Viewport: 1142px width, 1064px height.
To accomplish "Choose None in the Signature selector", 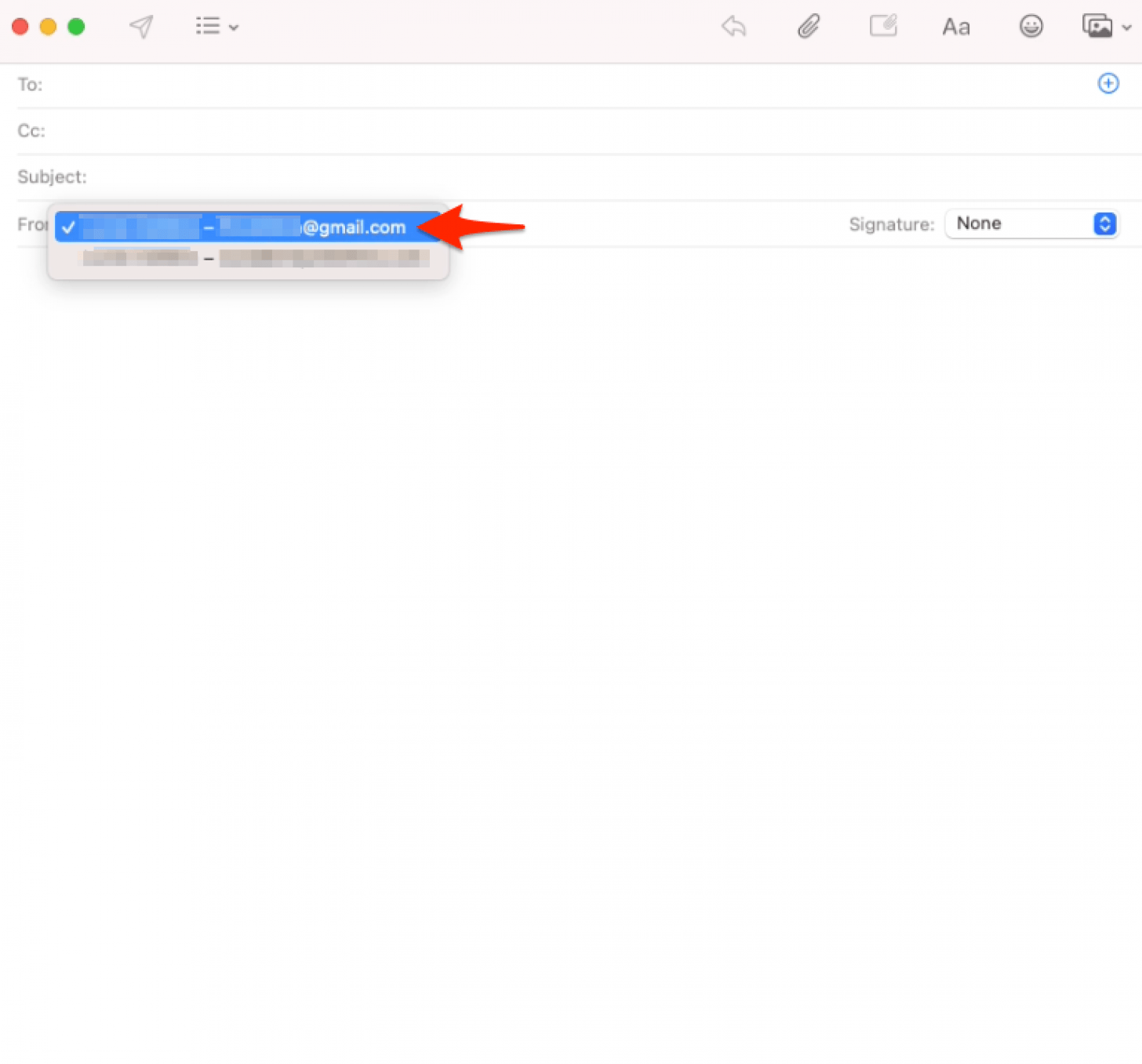I will pyautogui.click(x=1020, y=223).
